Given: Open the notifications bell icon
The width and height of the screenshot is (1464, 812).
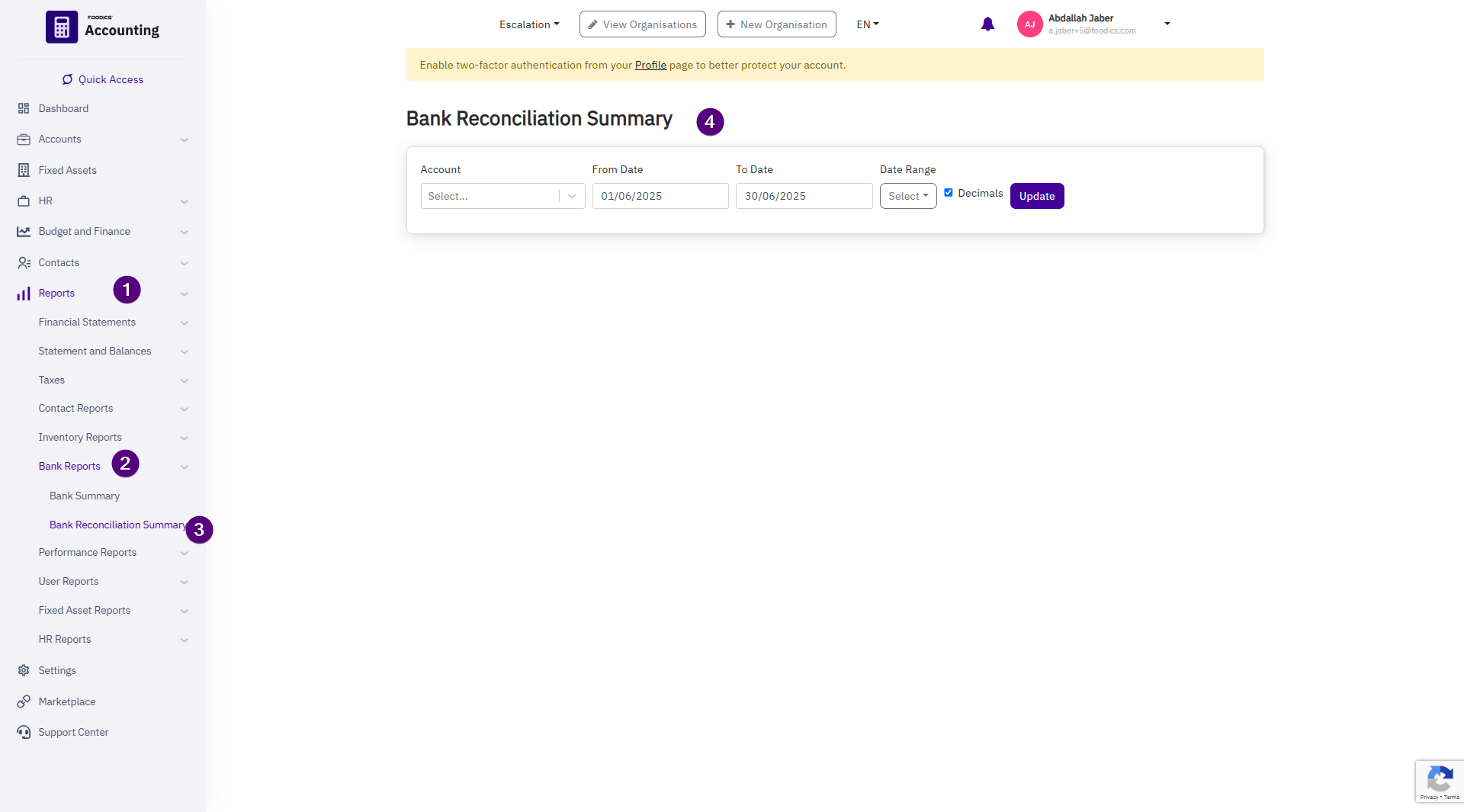Looking at the screenshot, I should (987, 24).
